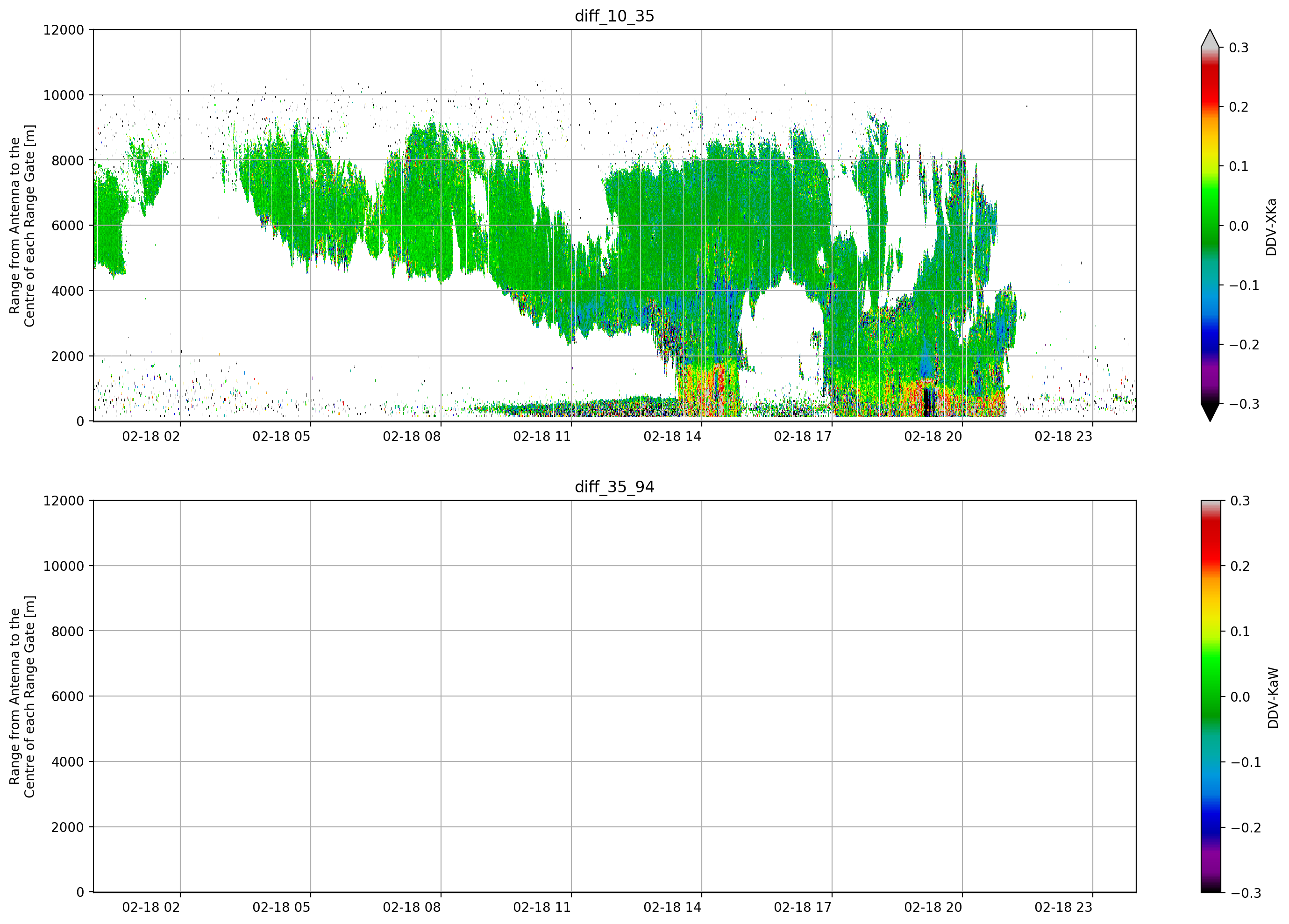Click the 0.1 tick on the DDV-KaW colorbar
The height and width of the screenshot is (924, 1289).
point(1240,632)
